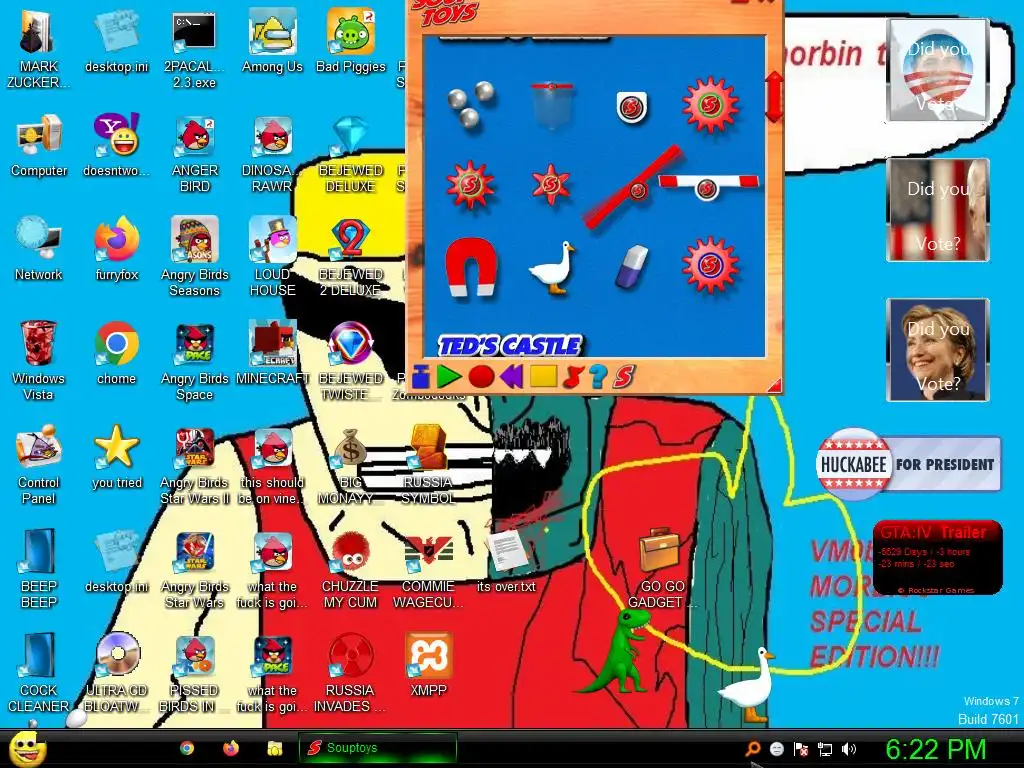1024x768 pixels.
Task: Select the BIG MONAYY money bag icon
Action: pyautogui.click(x=351, y=465)
